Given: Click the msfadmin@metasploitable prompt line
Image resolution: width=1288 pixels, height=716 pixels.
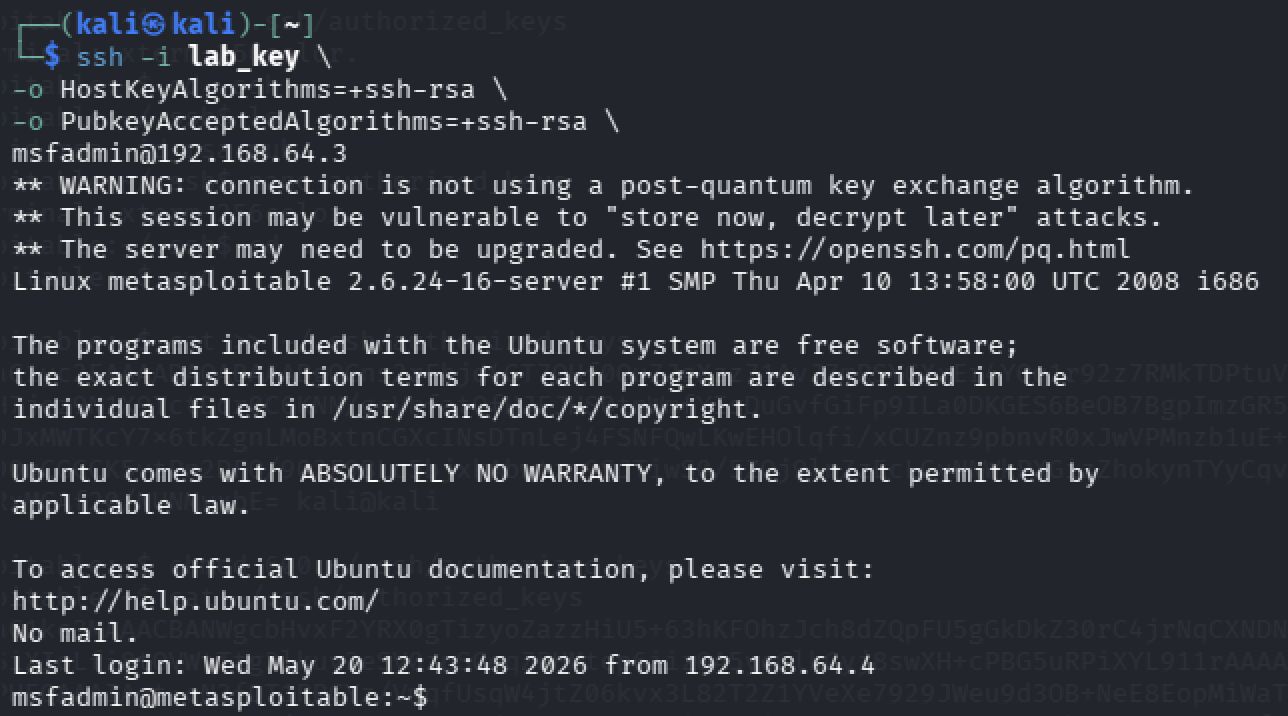Looking at the screenshot, I should tap(220, 697).
